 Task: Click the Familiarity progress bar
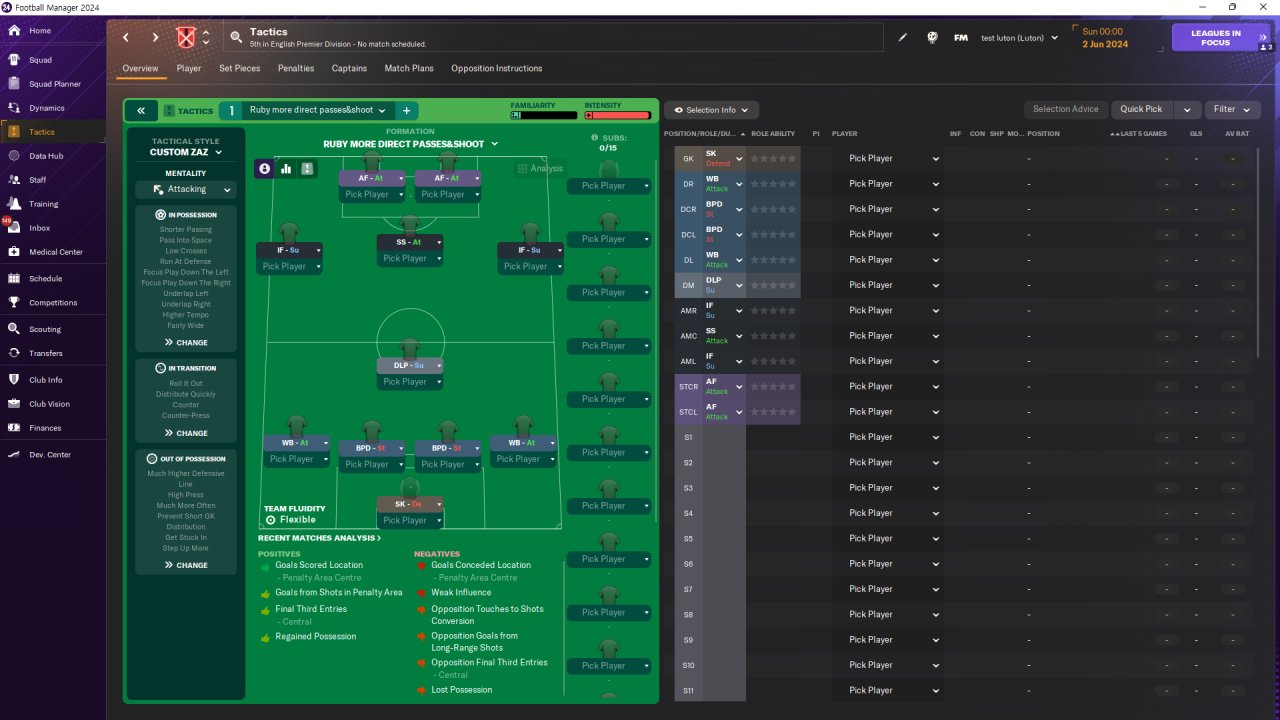point(544,115)
